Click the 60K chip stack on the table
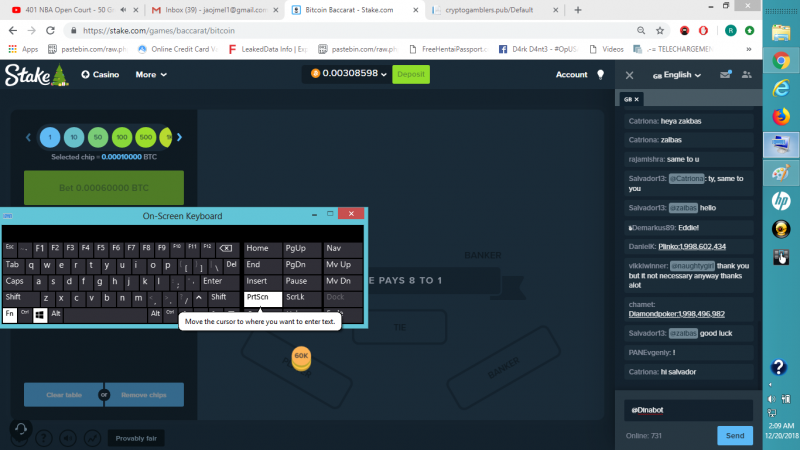Image resolution: width=800 pixels, height=450 pixels. click(x=301, y=359)
